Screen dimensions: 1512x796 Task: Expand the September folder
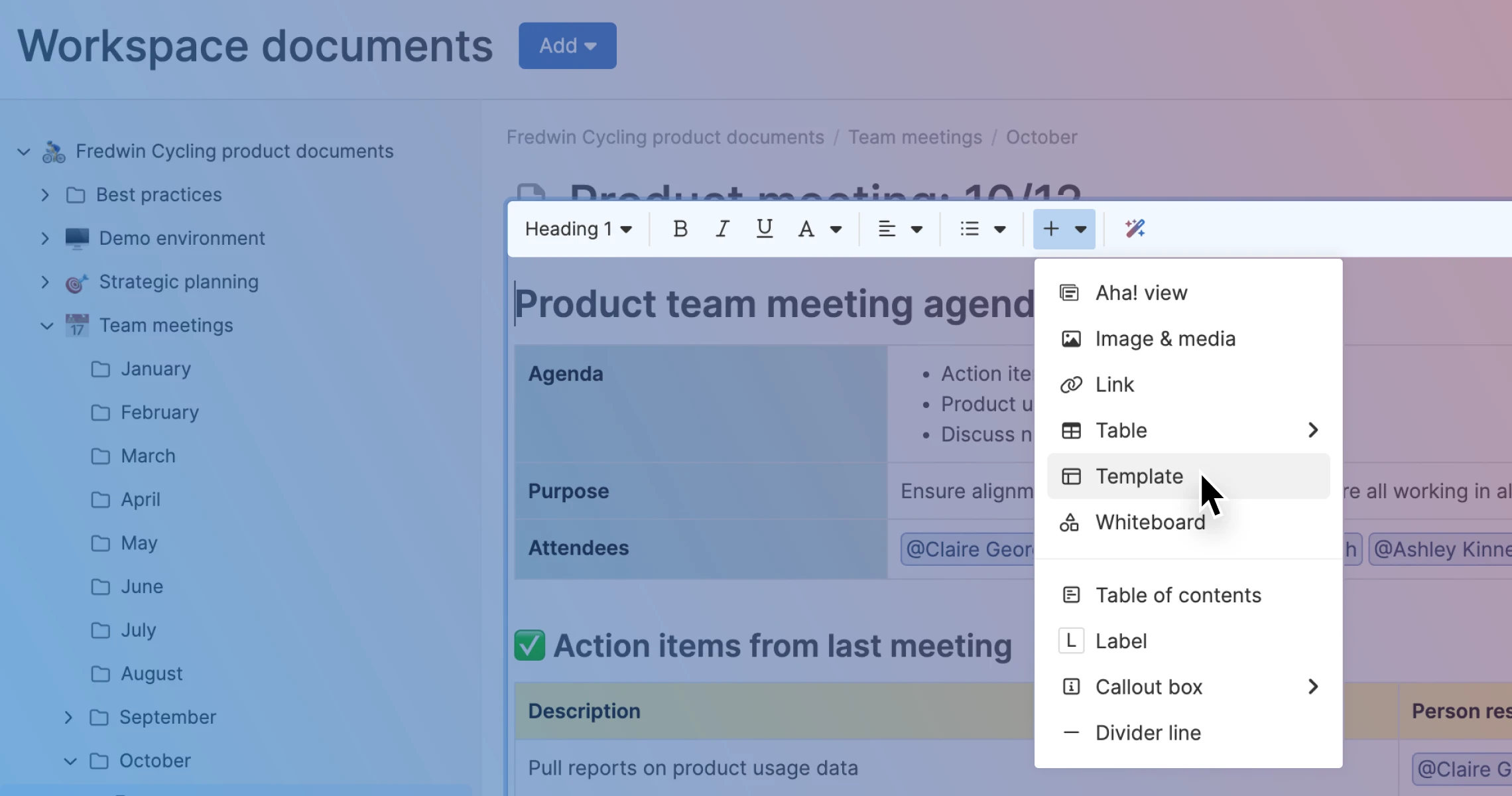[x=68, y=717]
